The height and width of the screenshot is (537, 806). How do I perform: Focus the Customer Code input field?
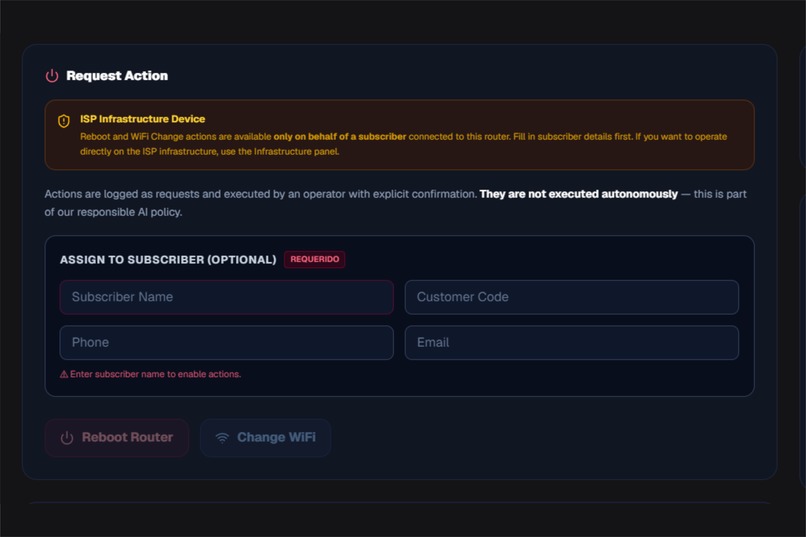pos(572,297)
